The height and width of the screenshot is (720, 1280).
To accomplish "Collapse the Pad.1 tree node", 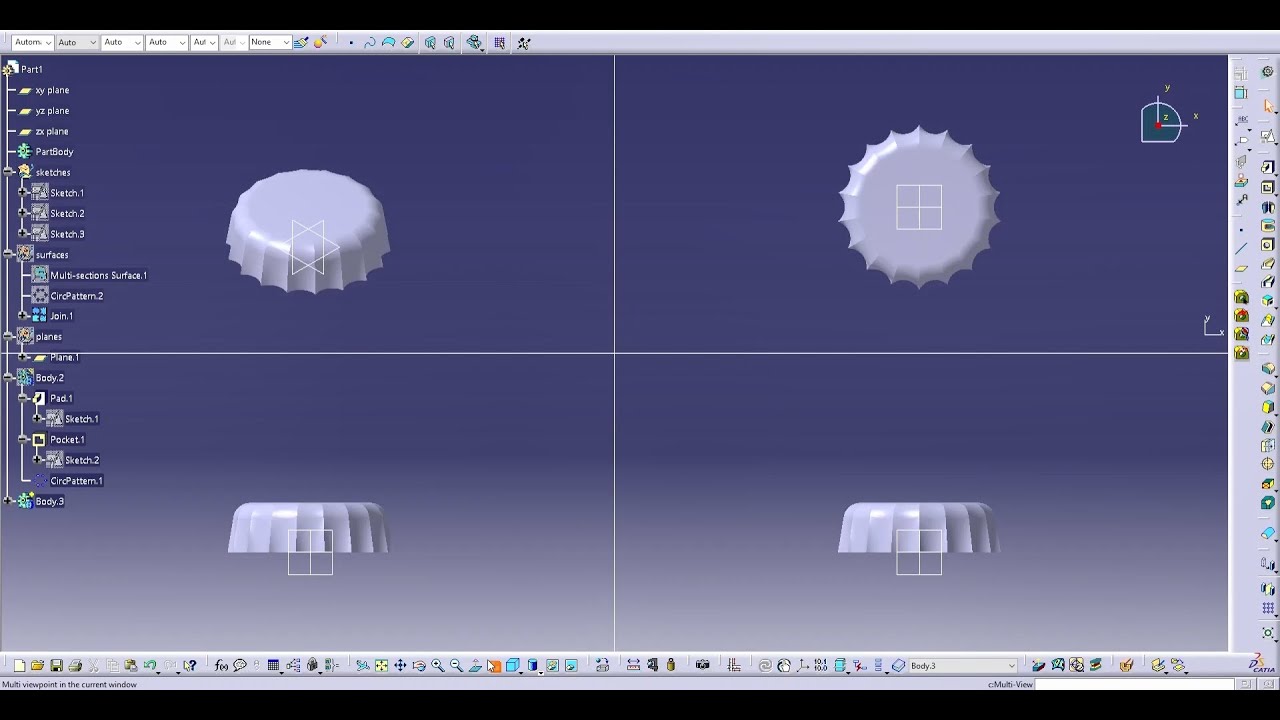I will point(23,398).
